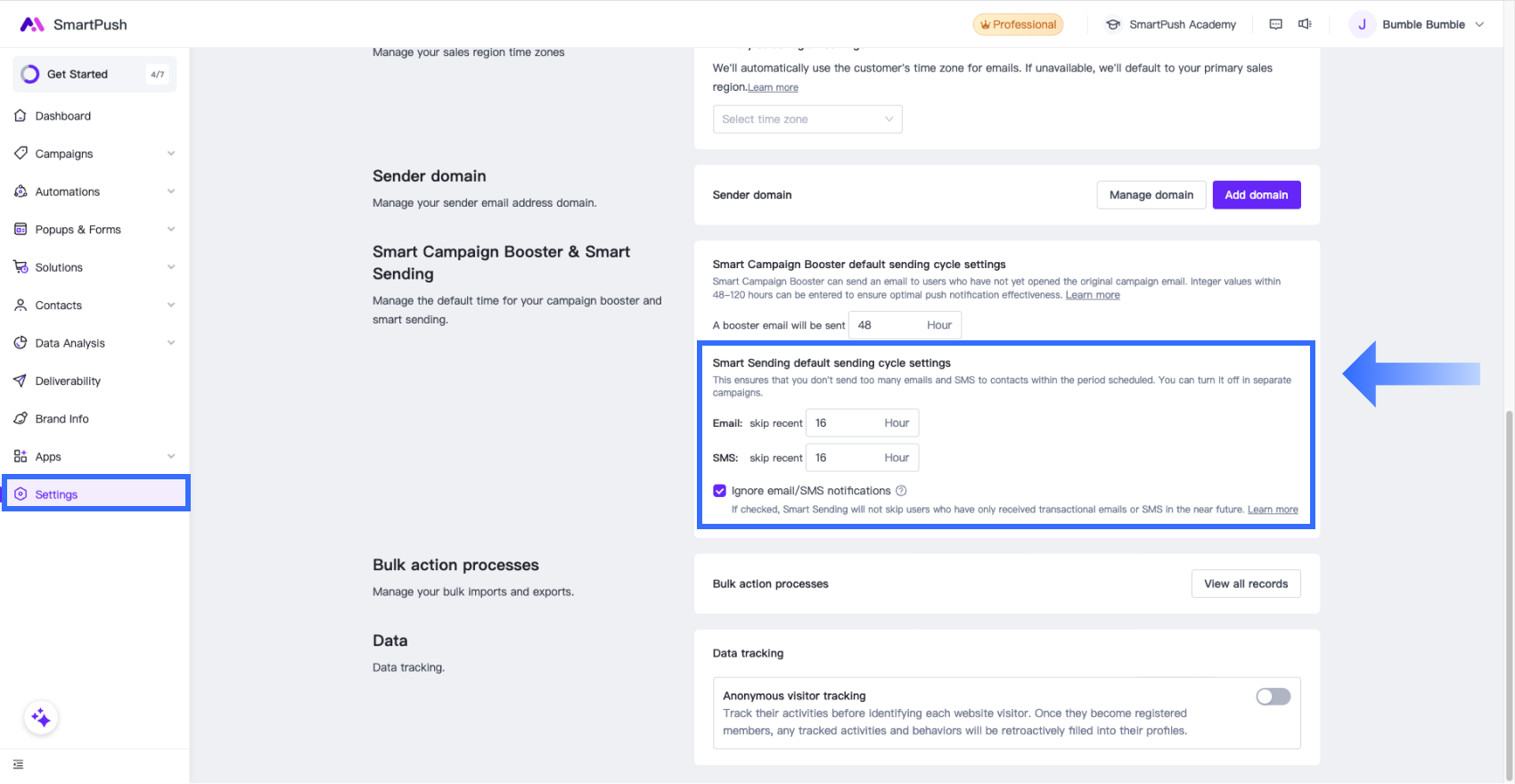Click the Manage domain button

tap(1151, 195)
